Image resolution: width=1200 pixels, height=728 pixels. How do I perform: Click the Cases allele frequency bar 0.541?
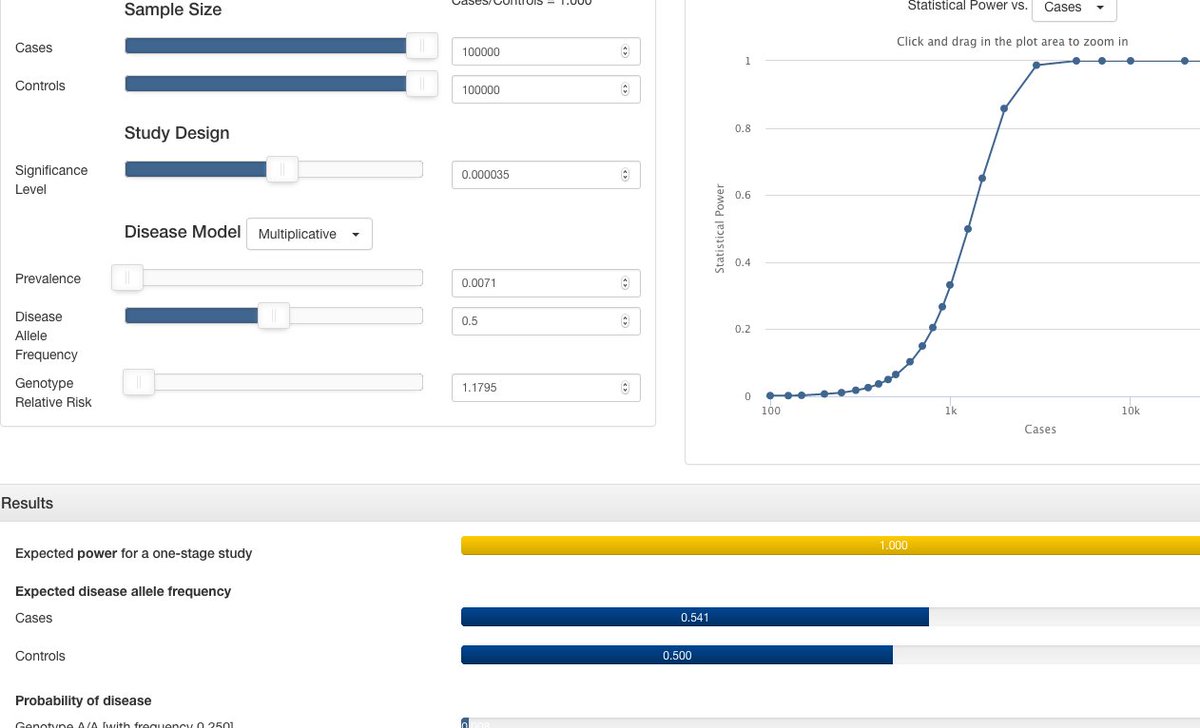(x=695, y=617)
